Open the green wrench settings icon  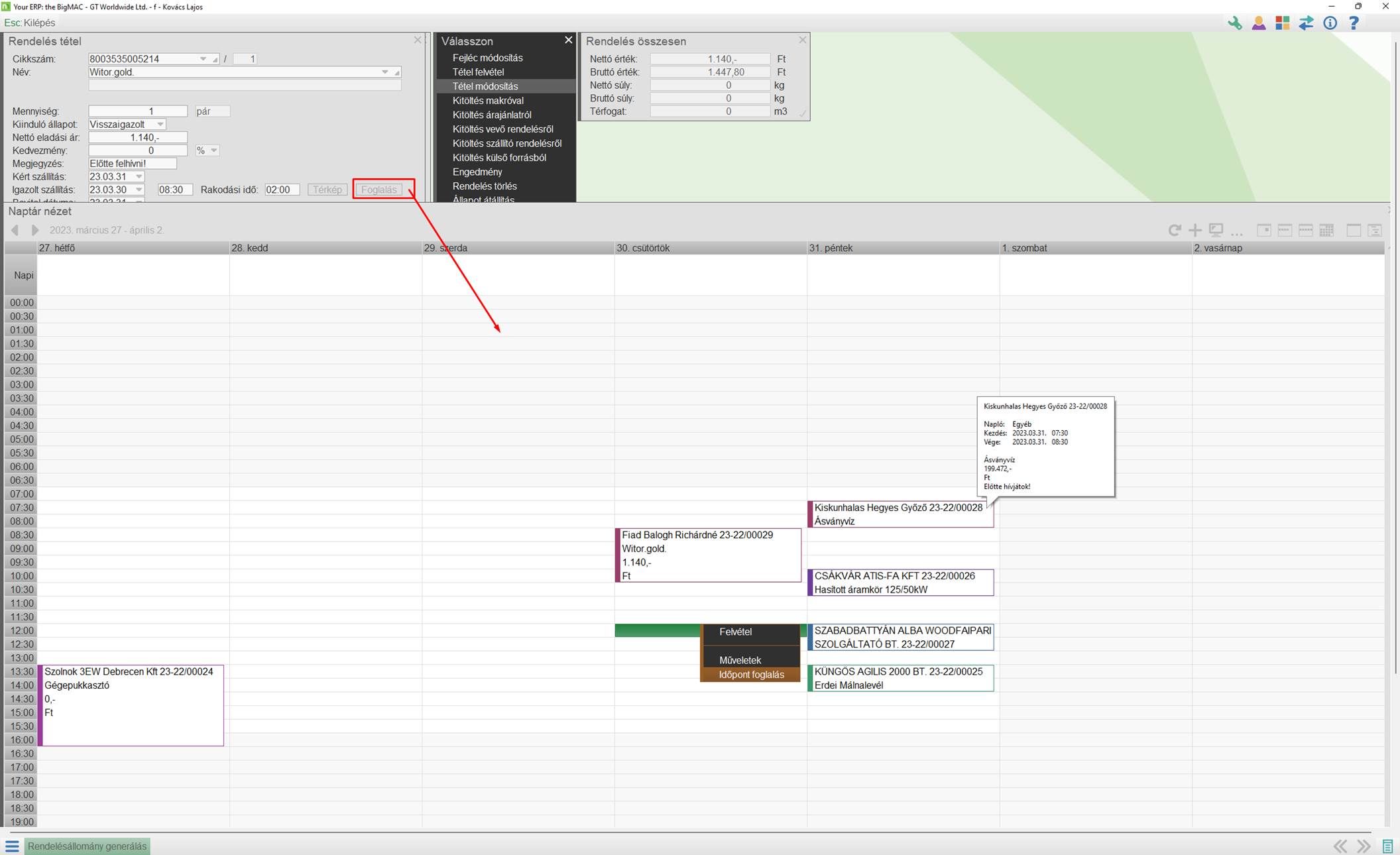pyautogui.click(x=1234, y=23)
